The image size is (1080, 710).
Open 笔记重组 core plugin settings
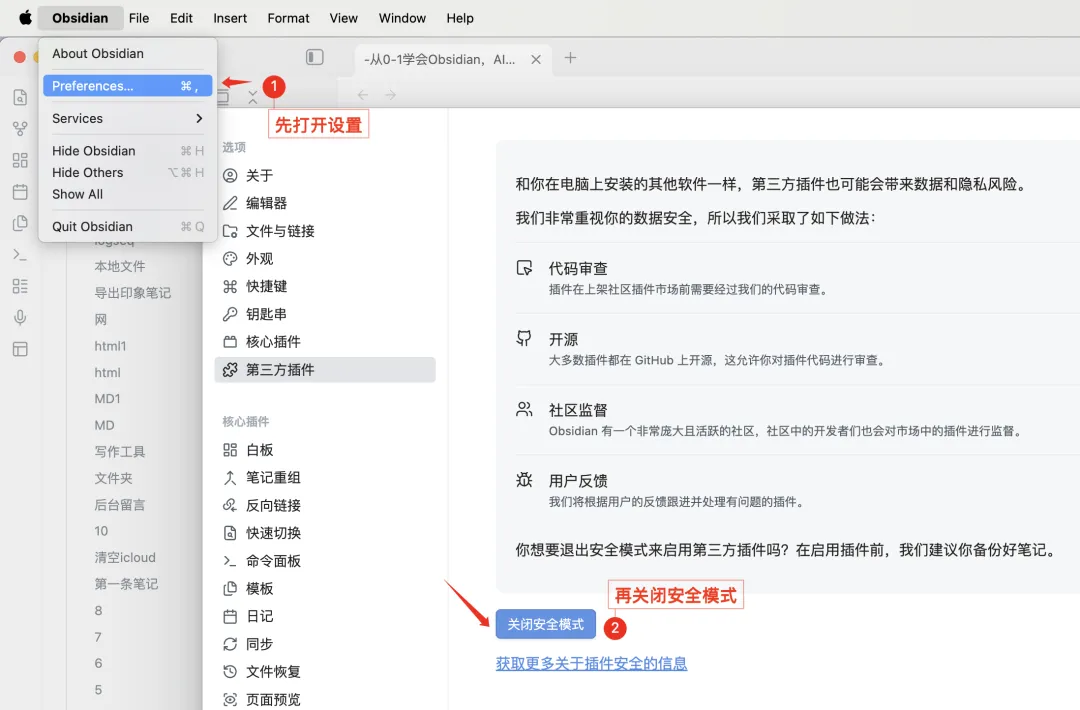pyautogui.click(x=325, y=477)
